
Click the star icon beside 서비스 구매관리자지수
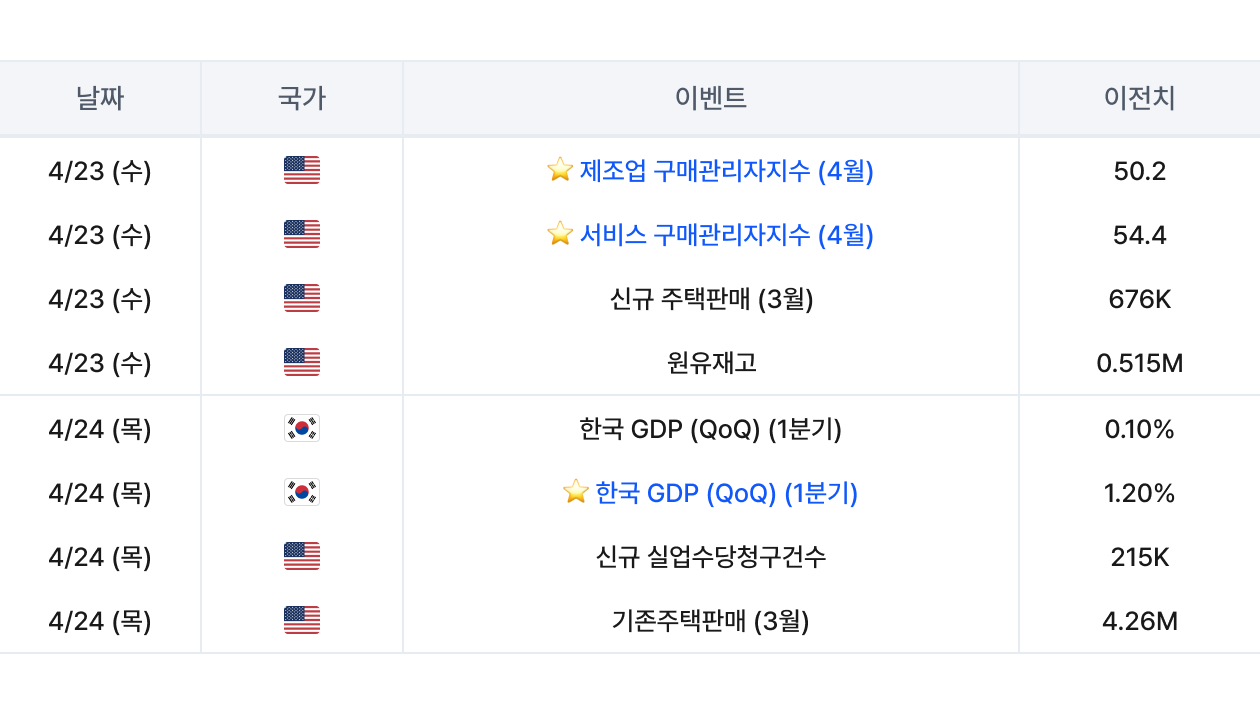(x=560, y=234)
